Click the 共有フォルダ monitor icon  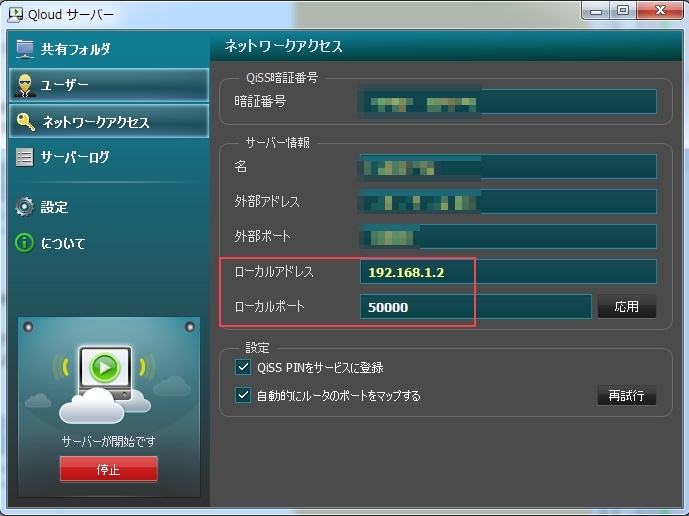(x=25, y=49)
